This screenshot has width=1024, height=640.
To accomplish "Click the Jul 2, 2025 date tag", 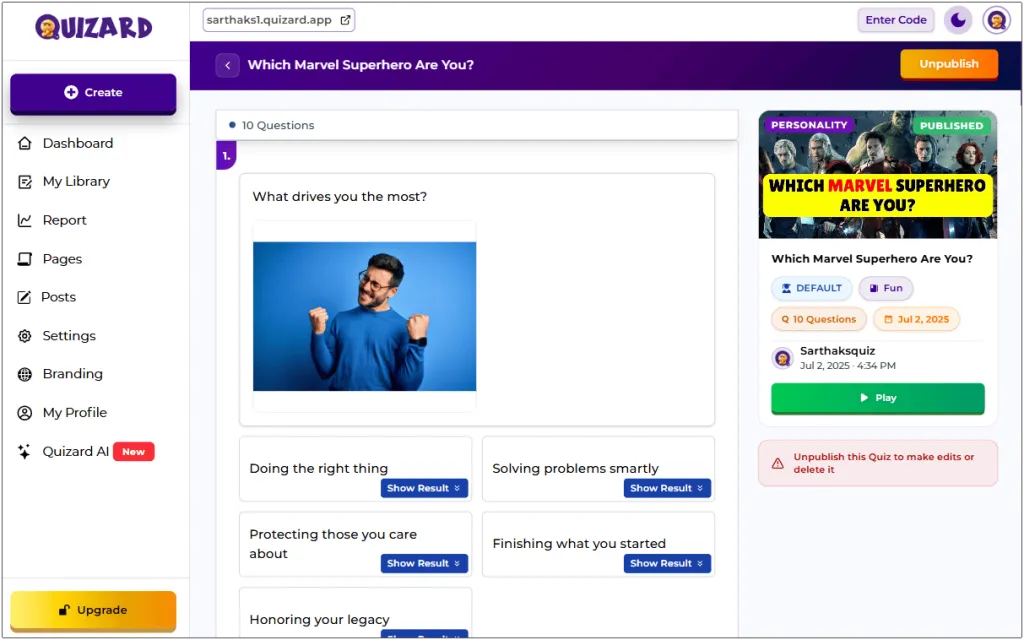I will click(916, 319).
